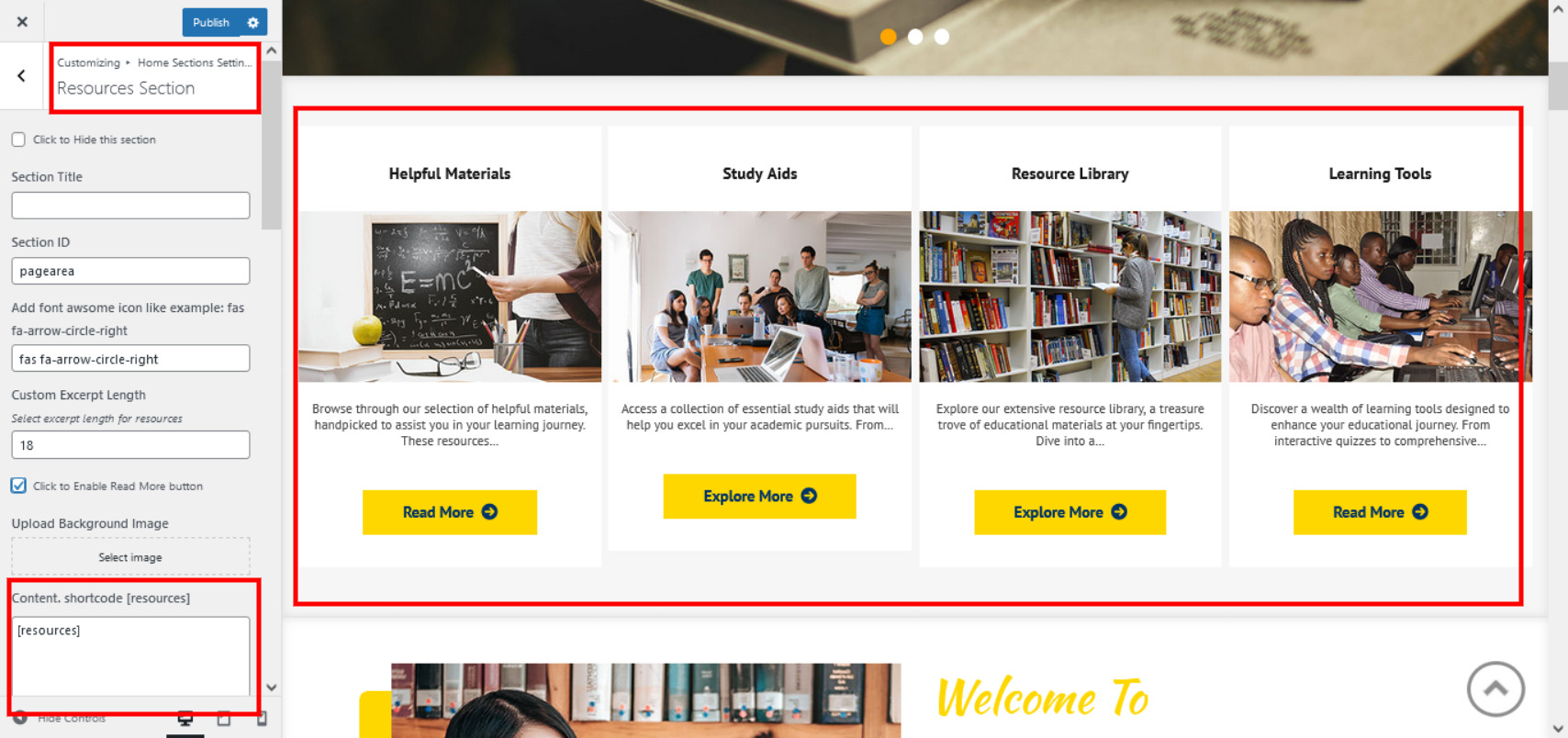Click the scroll-to-top circular arrow icon
Screen dimensions: 1568x738
1495,688
